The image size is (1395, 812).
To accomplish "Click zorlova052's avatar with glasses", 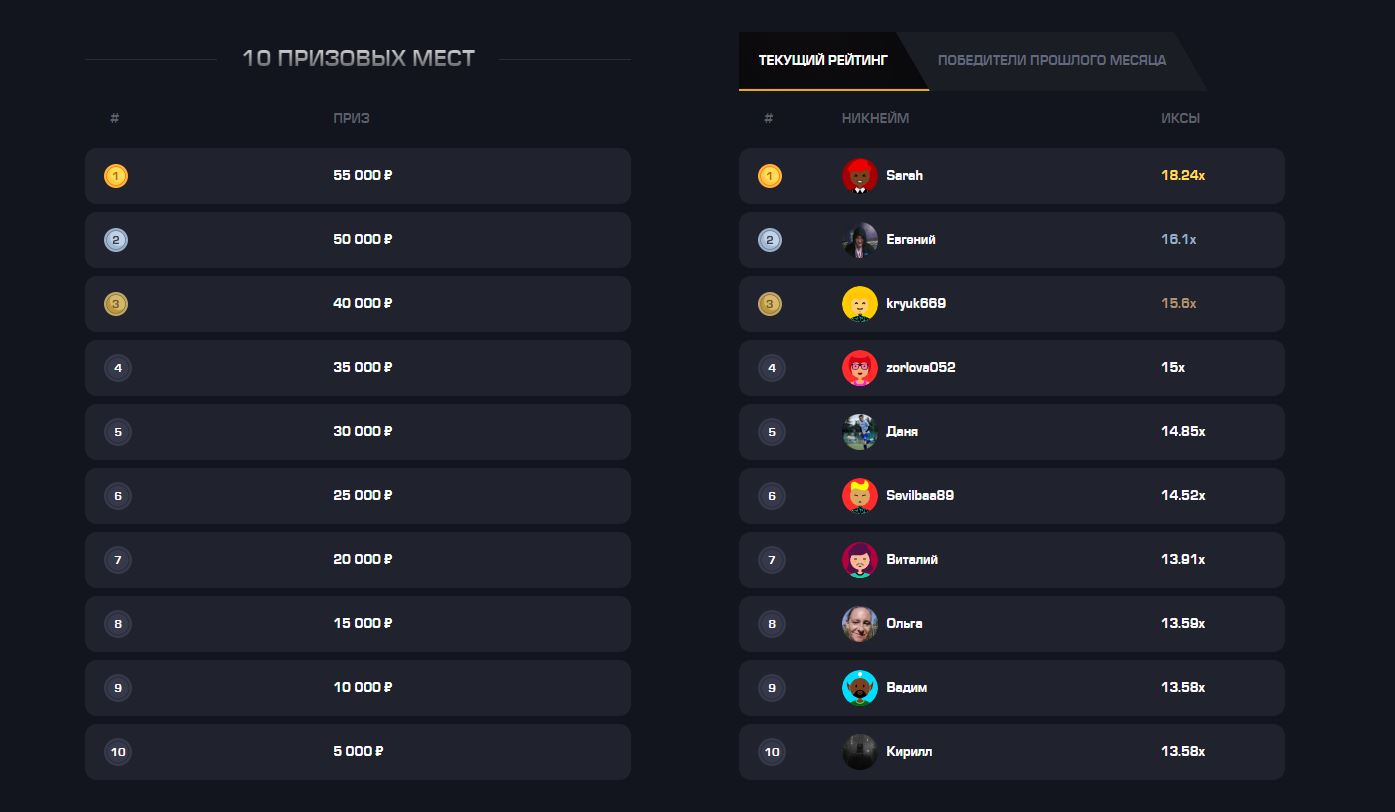I will click(x=860, y=368).
